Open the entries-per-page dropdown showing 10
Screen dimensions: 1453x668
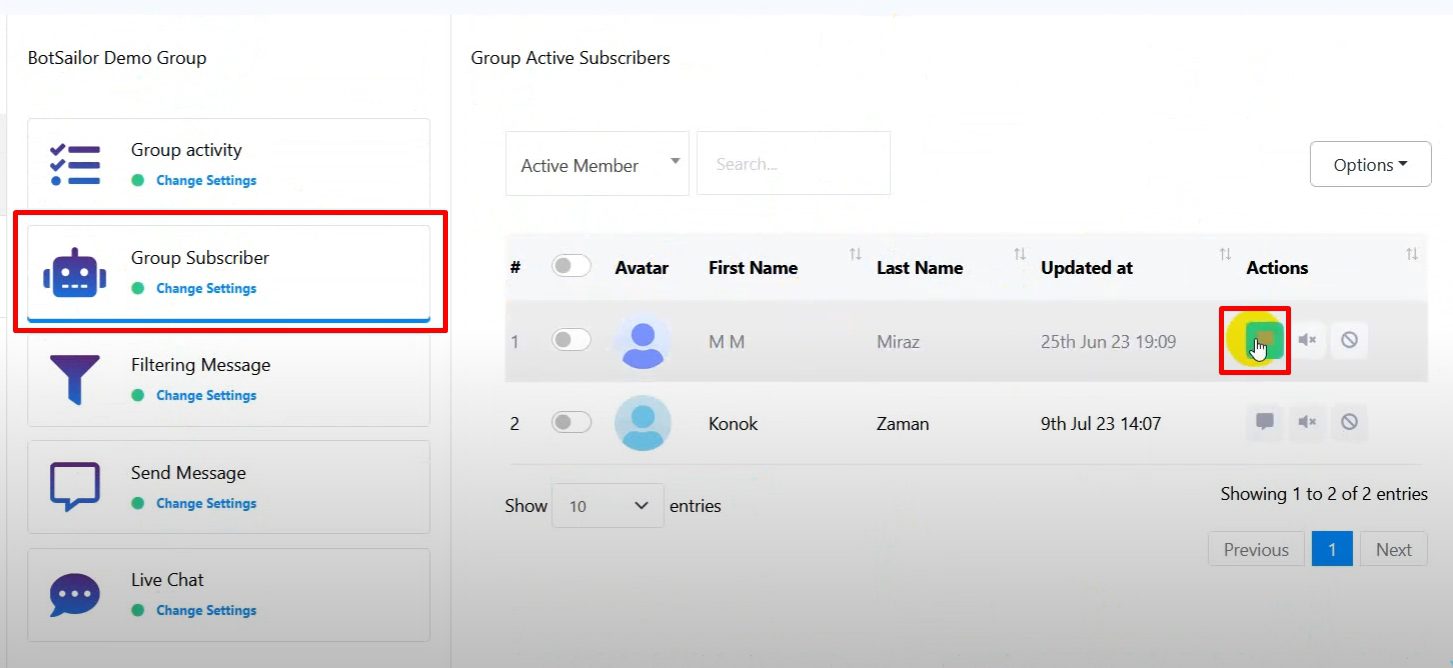[x=608, y=506]
